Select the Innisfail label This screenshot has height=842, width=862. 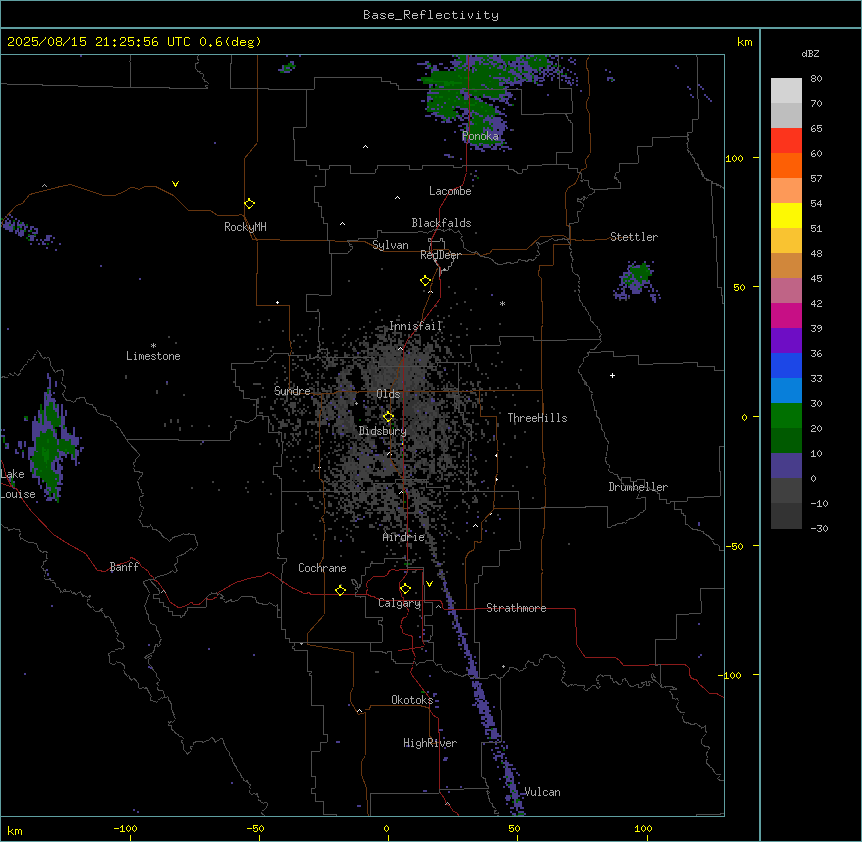415,326
